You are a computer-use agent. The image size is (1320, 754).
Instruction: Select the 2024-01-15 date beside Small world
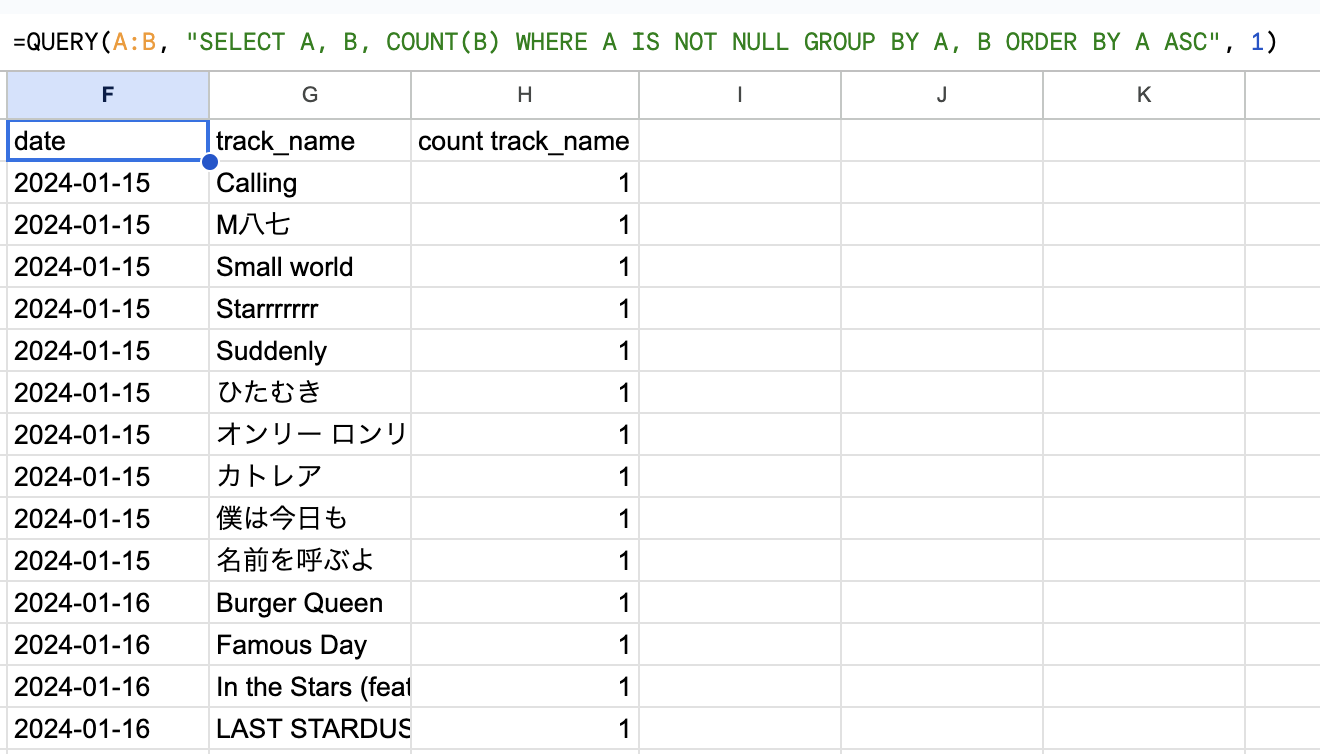[x=108, y=267]
